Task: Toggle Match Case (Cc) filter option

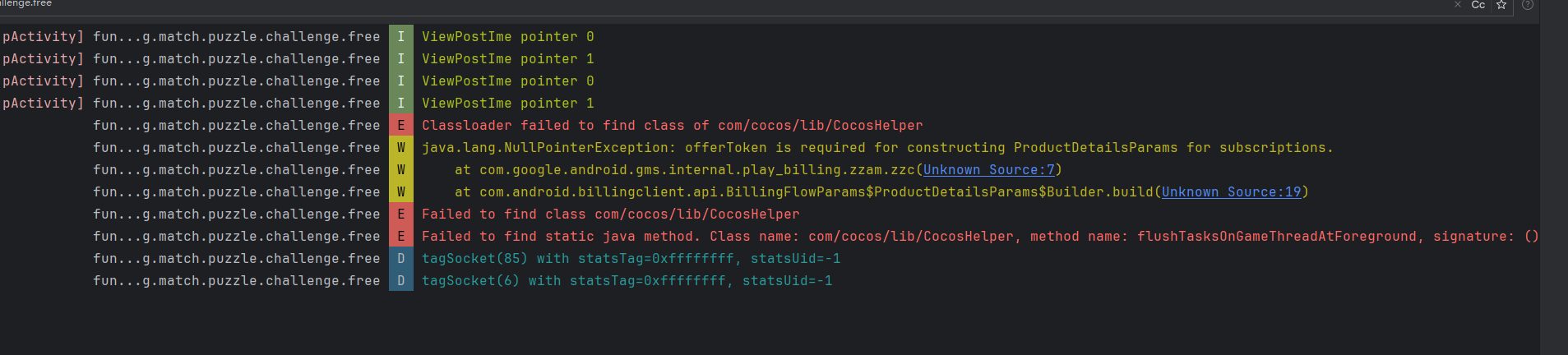Action: point(1478,5)
